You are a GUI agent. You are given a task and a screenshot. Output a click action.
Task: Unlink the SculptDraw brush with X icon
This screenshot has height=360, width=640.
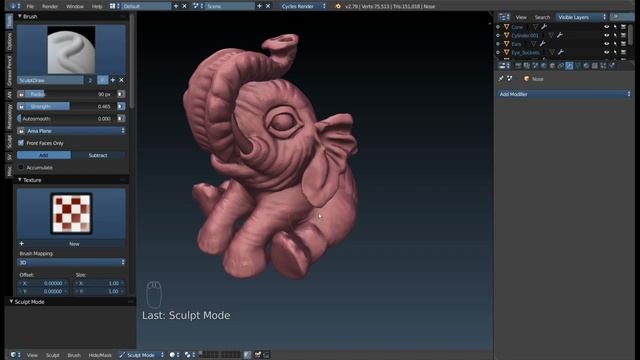(x=121, y=80)
